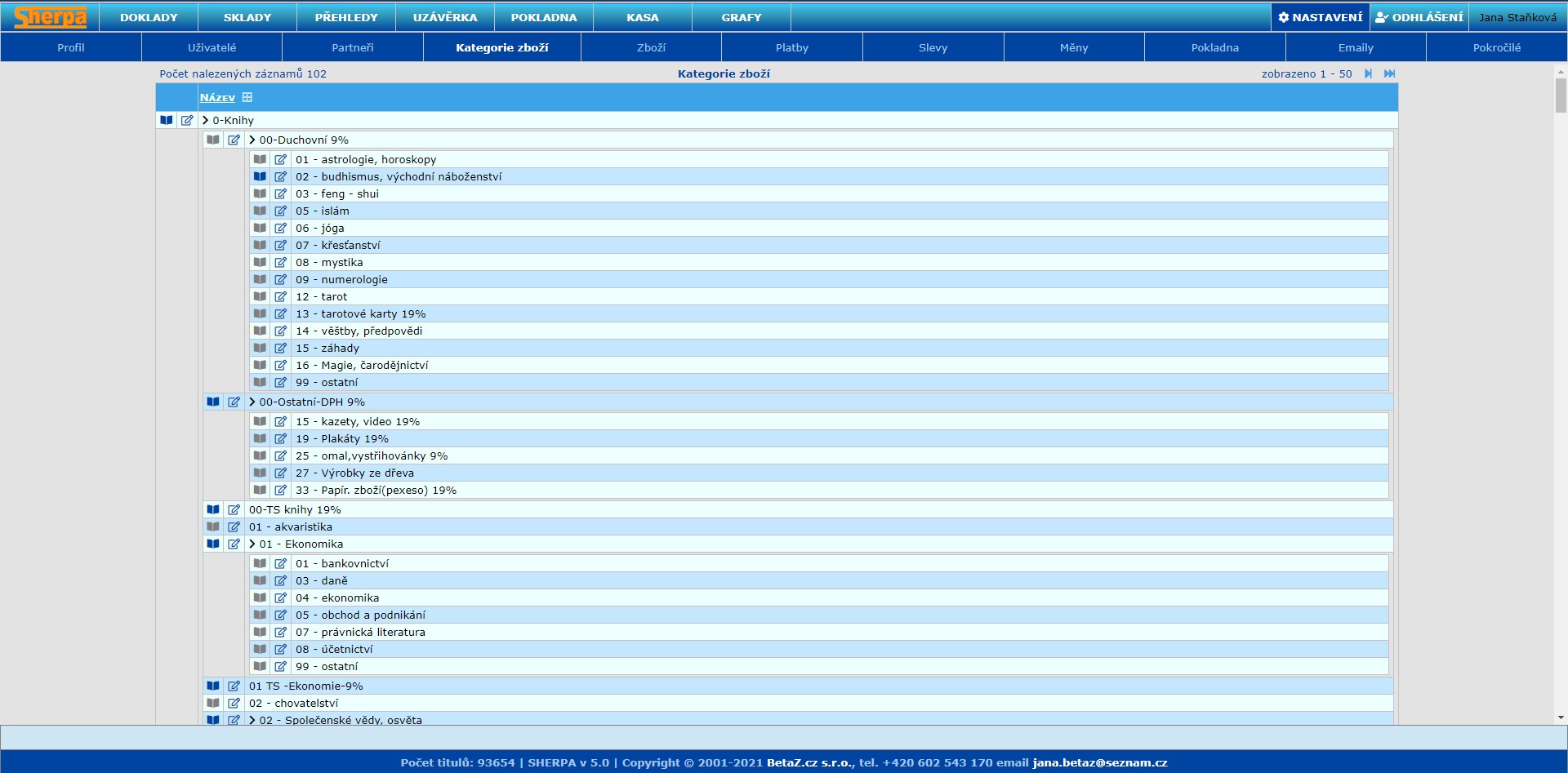Open edit for 12 - tarot category
Viewport: 1568px width, 773px height.
tap(281, 297)
